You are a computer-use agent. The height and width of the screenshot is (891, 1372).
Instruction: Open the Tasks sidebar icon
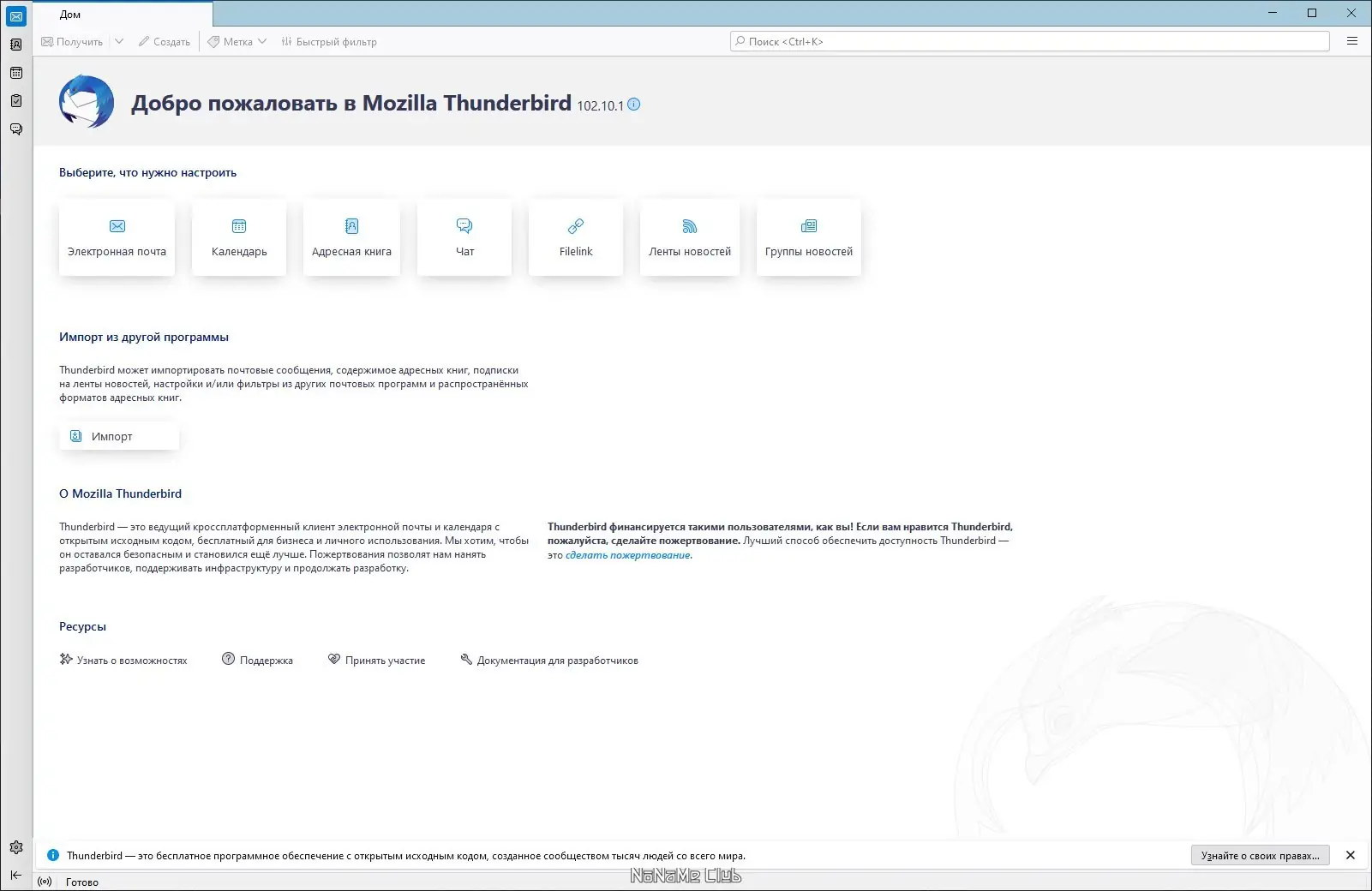16,101
